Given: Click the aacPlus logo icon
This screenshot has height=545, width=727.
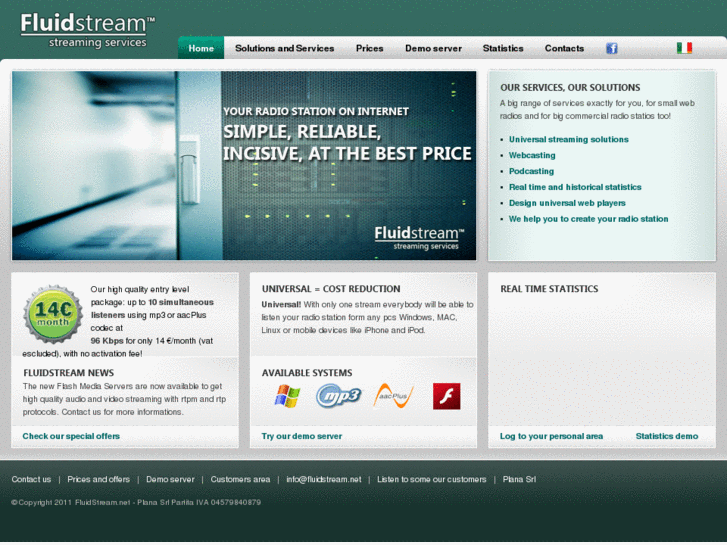Looking at the screenshot, I should point(393,396).
